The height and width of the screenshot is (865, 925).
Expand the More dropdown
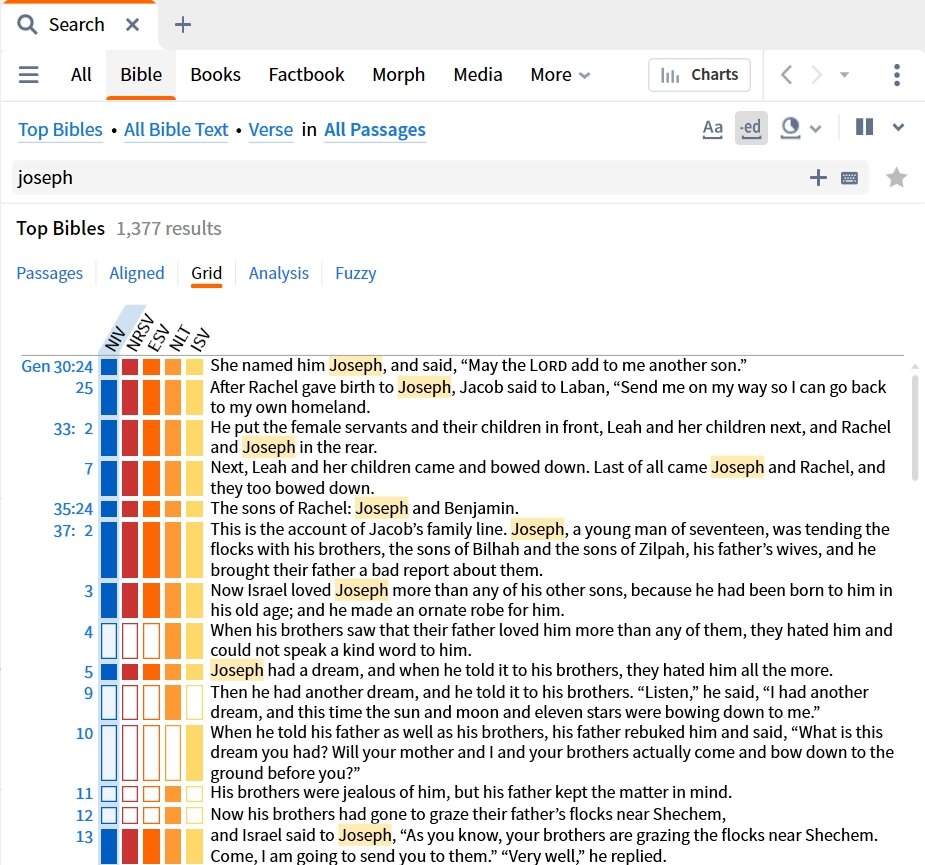tap(560, 75)
